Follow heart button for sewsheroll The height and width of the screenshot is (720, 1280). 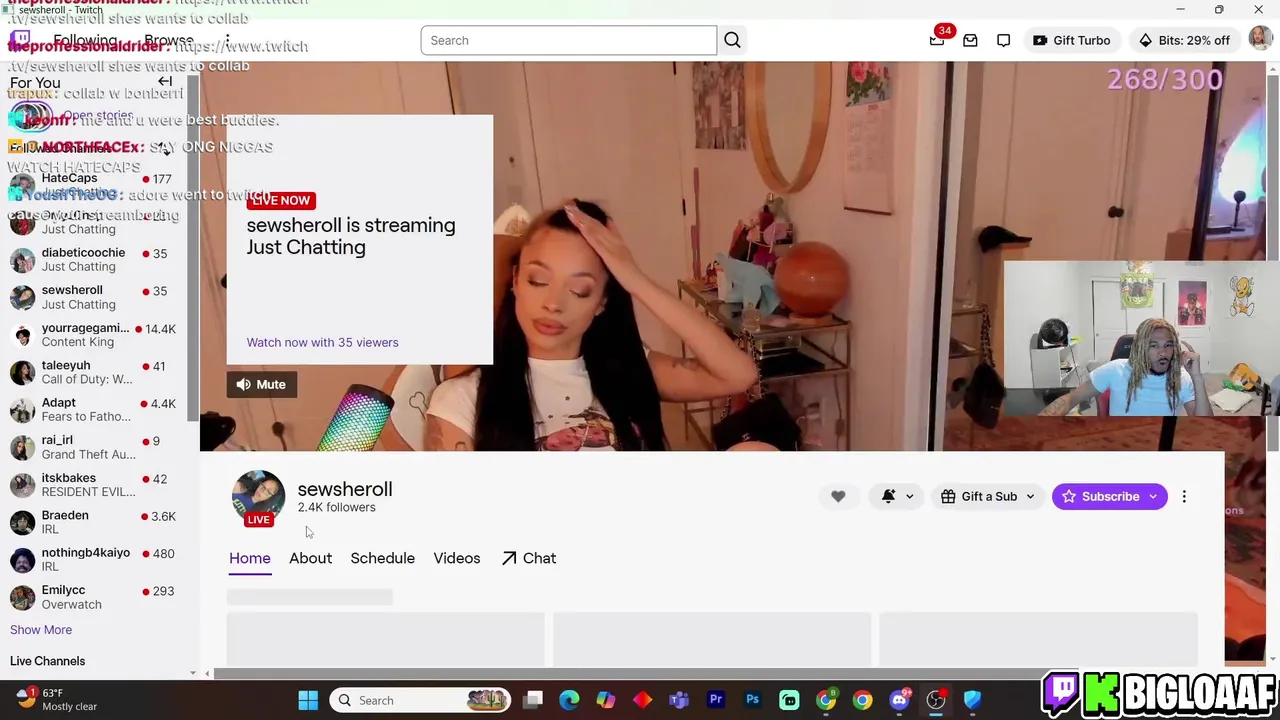(838, 496)
